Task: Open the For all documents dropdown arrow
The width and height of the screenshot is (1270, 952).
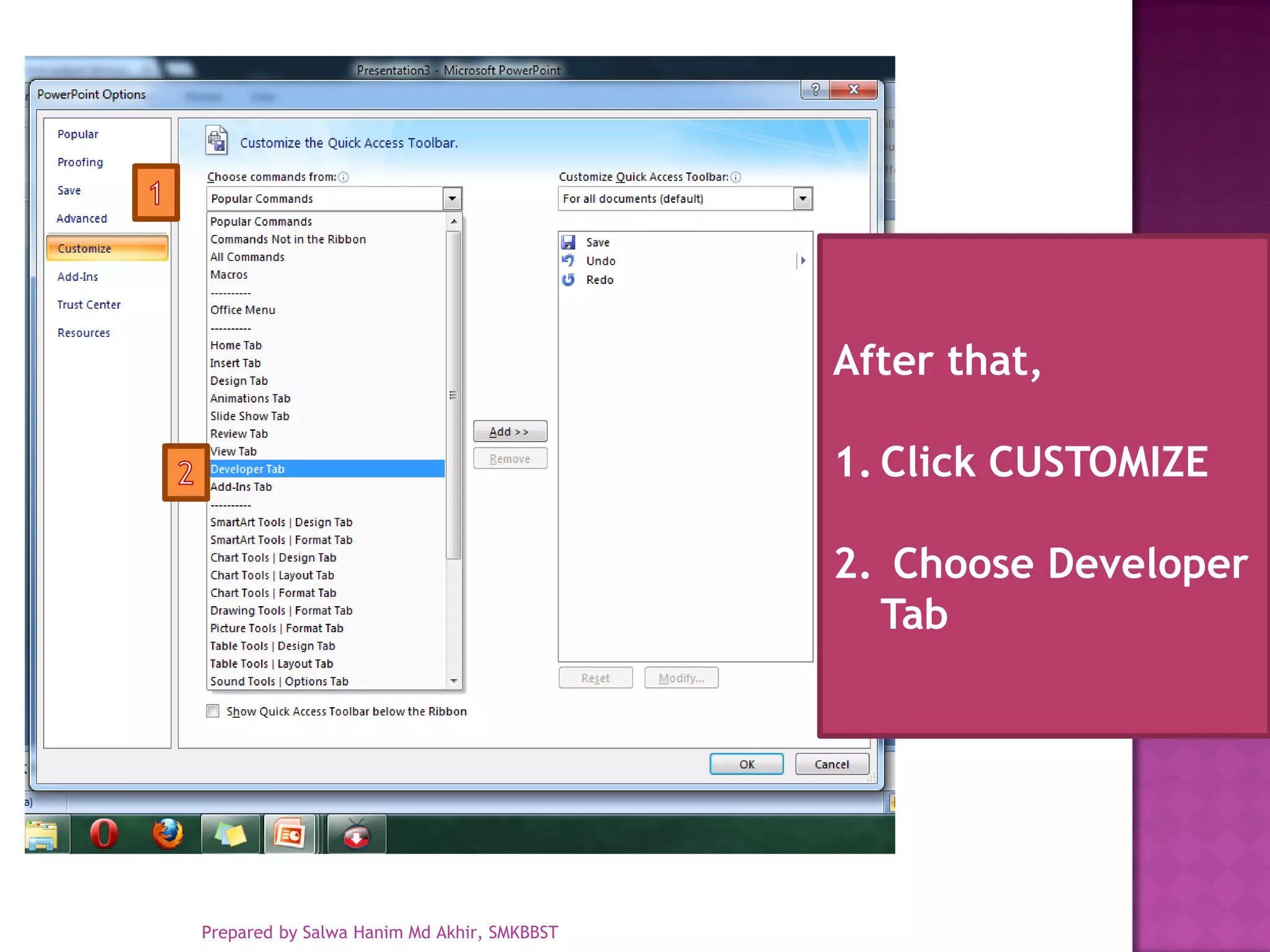Action: pos(802,199)
